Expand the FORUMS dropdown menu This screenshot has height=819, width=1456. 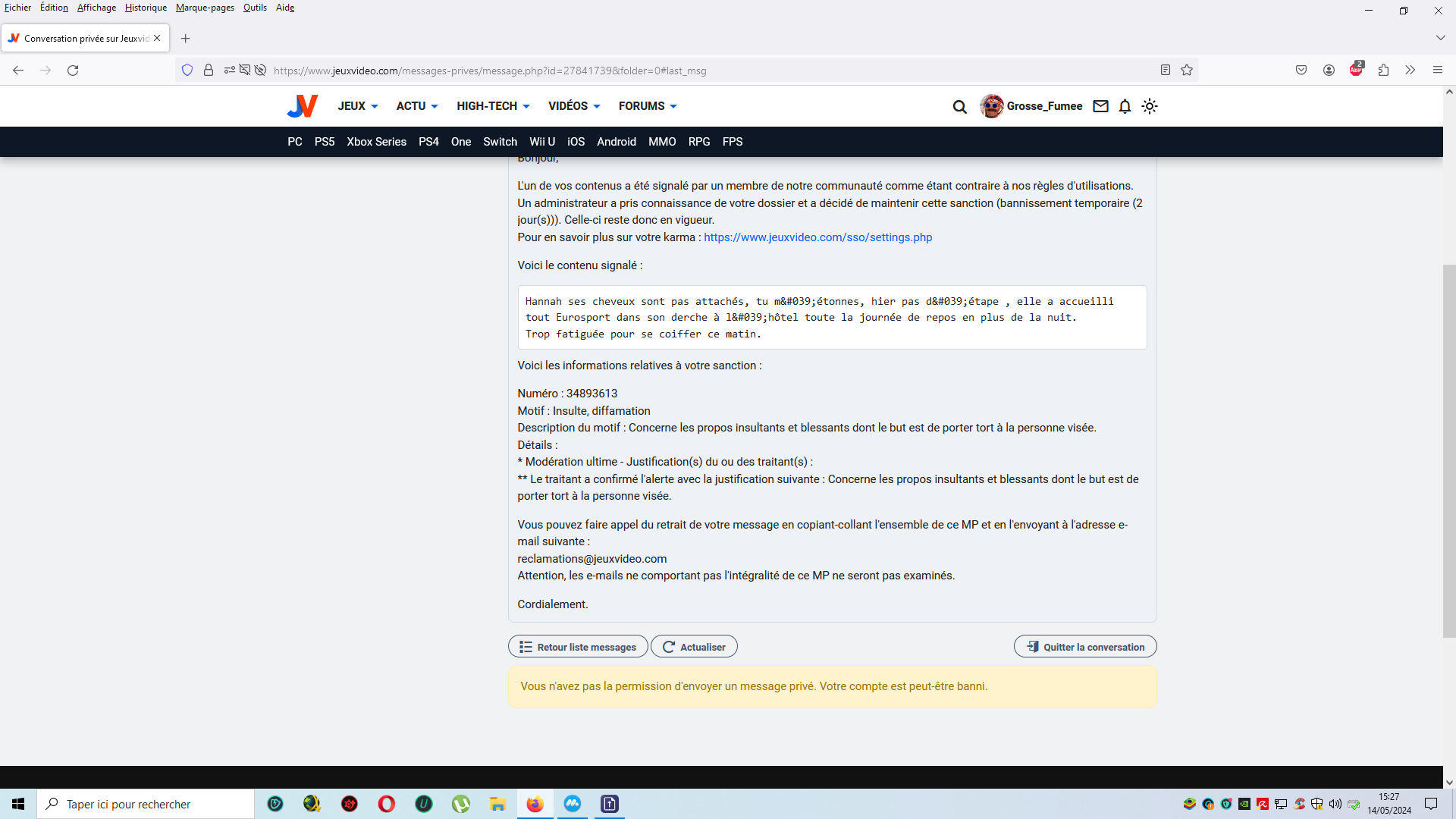pyautogui.click(x=647, y=106)
